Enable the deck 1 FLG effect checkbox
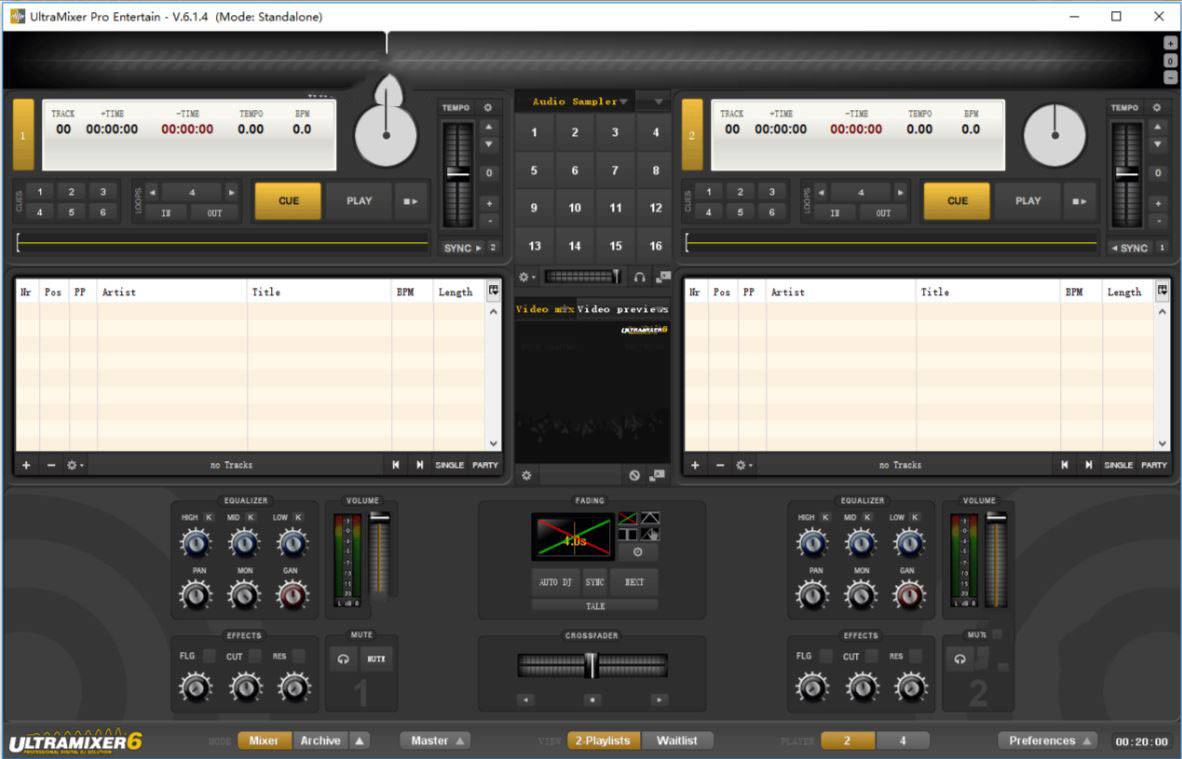The height and width of the screenshot is (759, 1182). pos(210,656)
